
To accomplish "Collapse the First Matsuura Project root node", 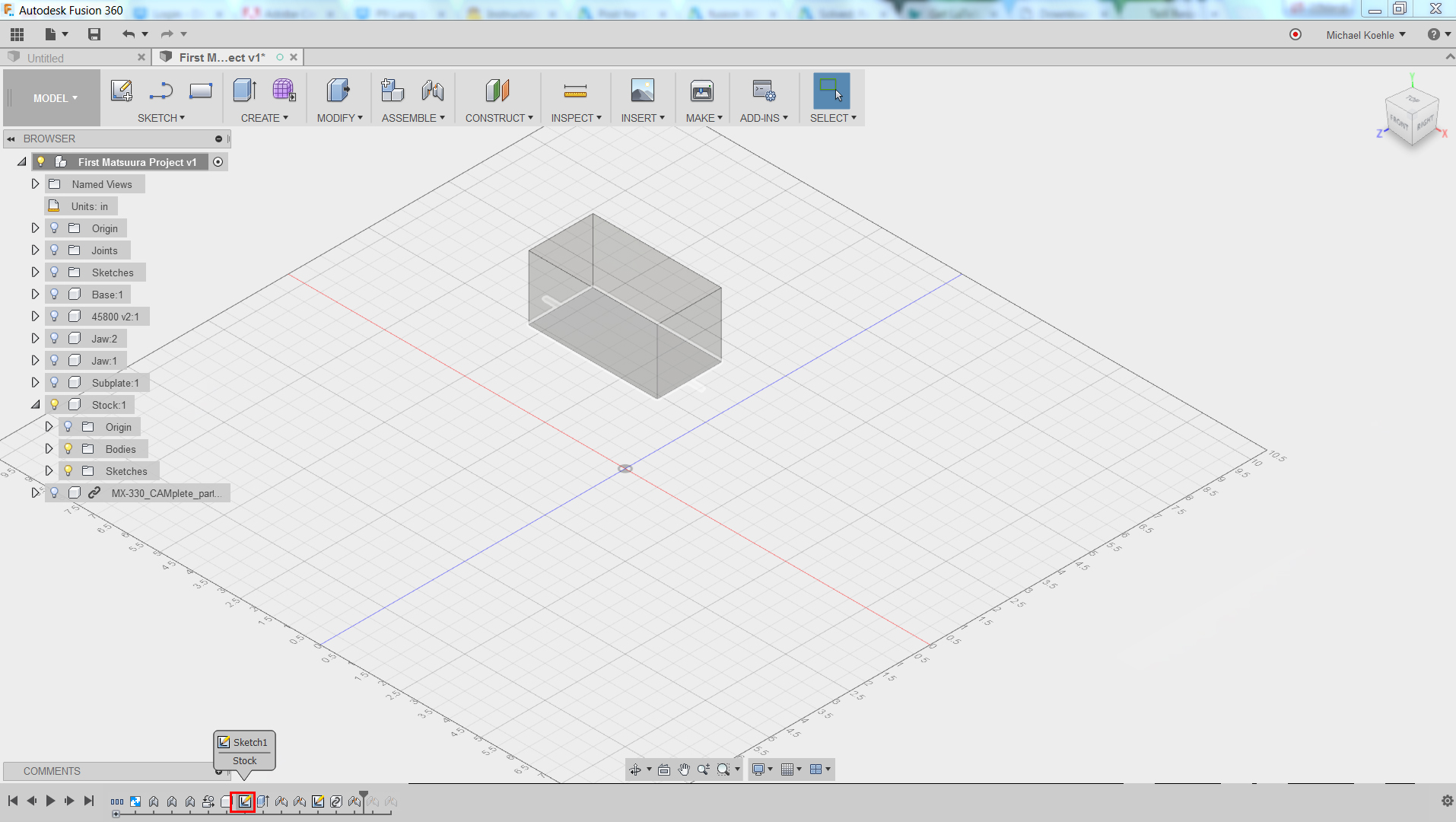I will click(x=21, y=161).
